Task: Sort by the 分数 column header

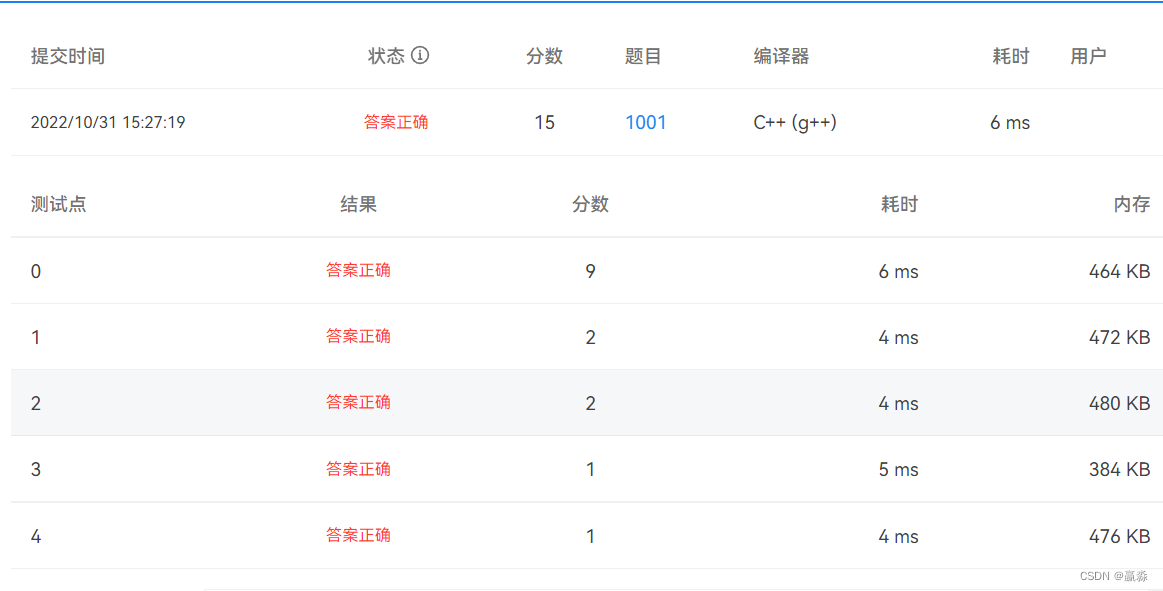Action: click(544, 56)
